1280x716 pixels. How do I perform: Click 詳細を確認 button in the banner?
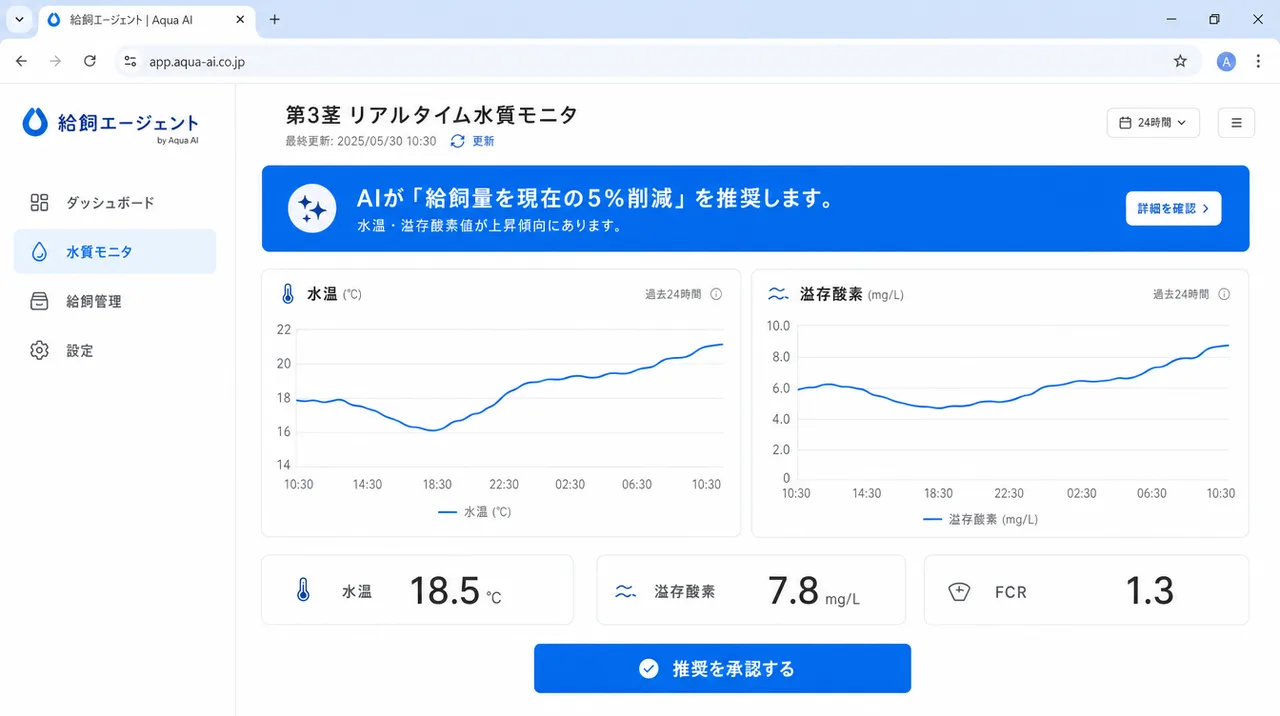pyautogui.click(x=1173, y=208)
